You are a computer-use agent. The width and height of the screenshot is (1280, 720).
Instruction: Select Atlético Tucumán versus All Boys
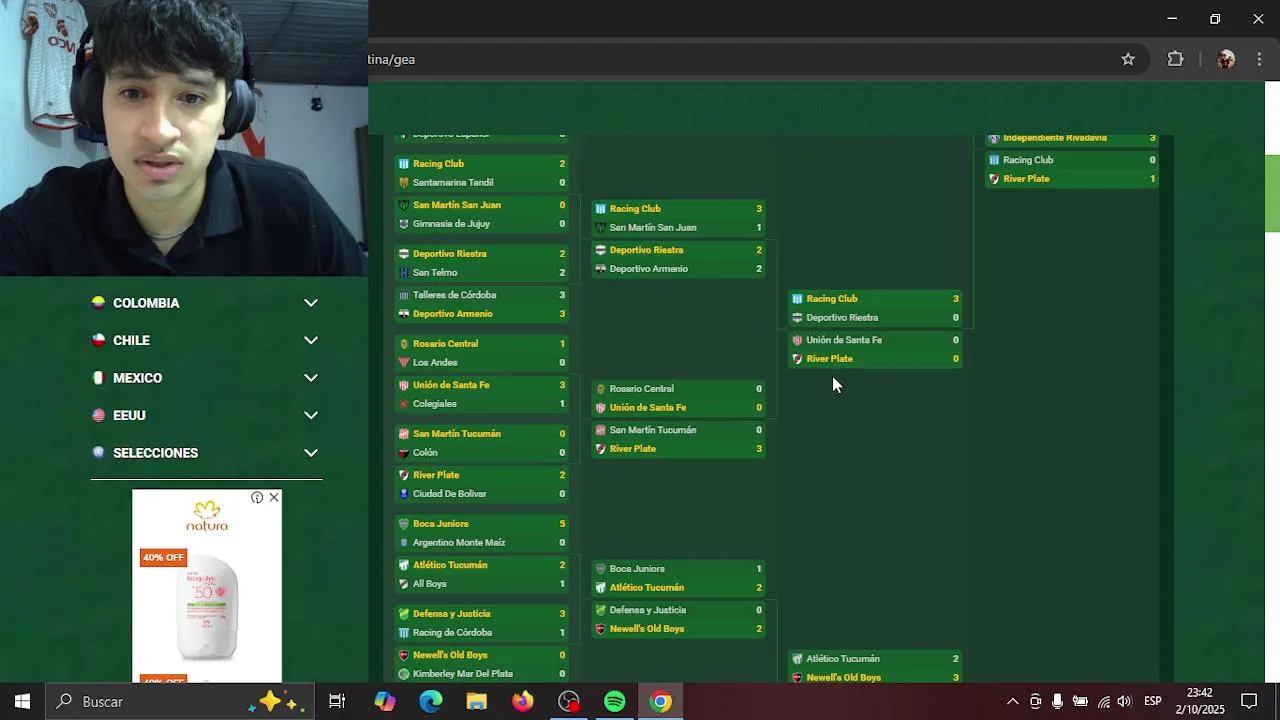450,565
